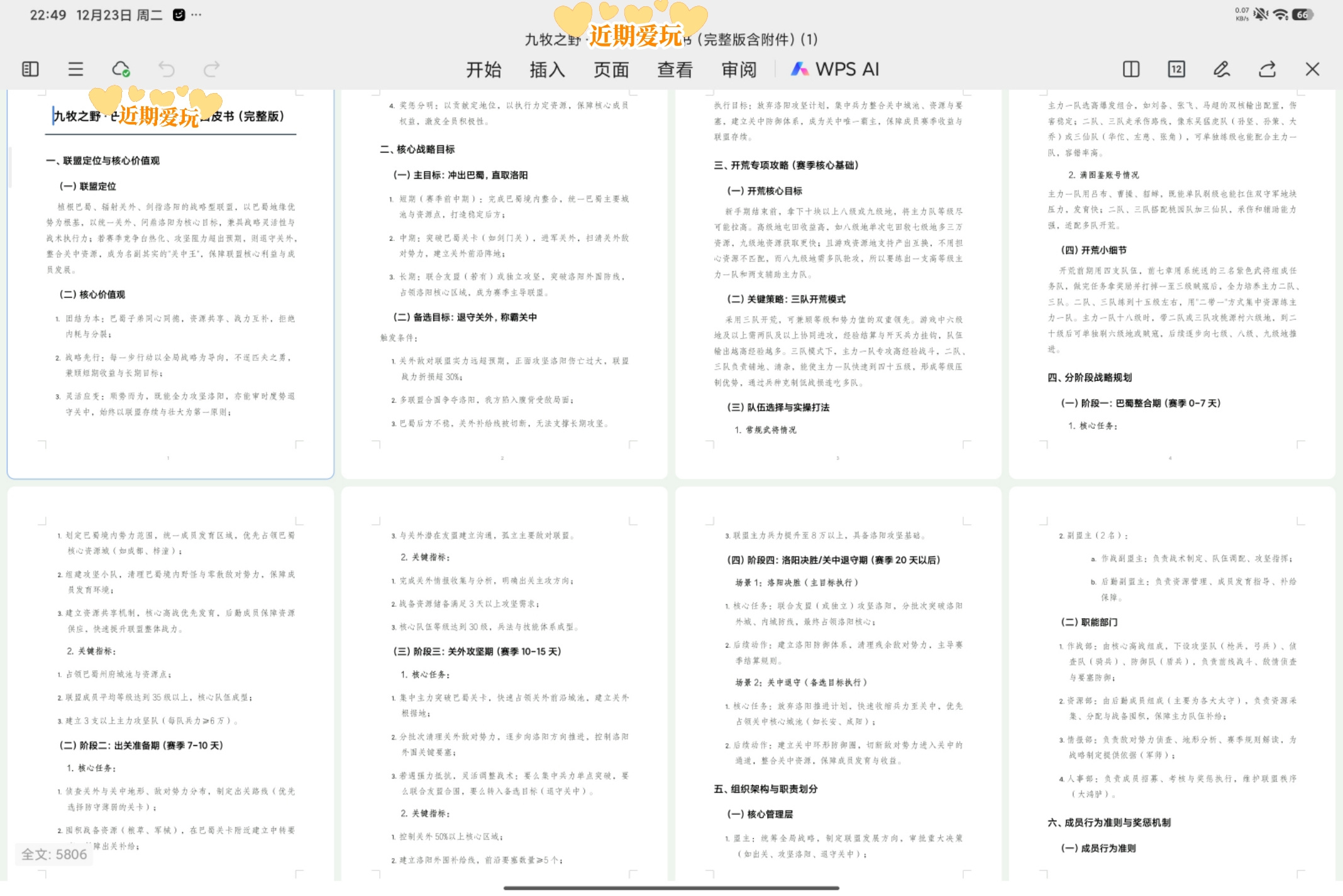Click the line 2. 满图鉴账号情况

(1103, 175)
